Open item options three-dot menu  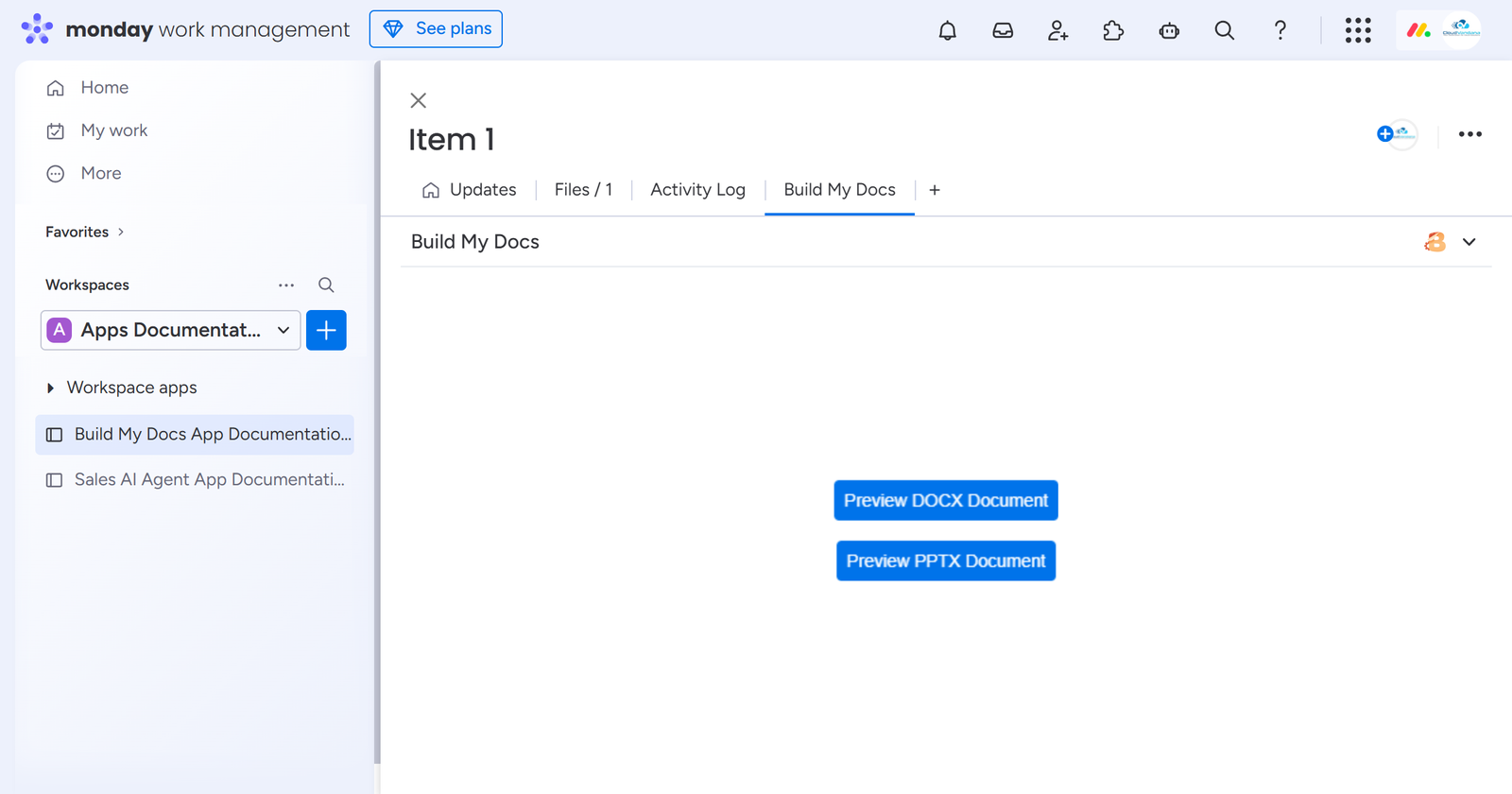[1469, 134]
